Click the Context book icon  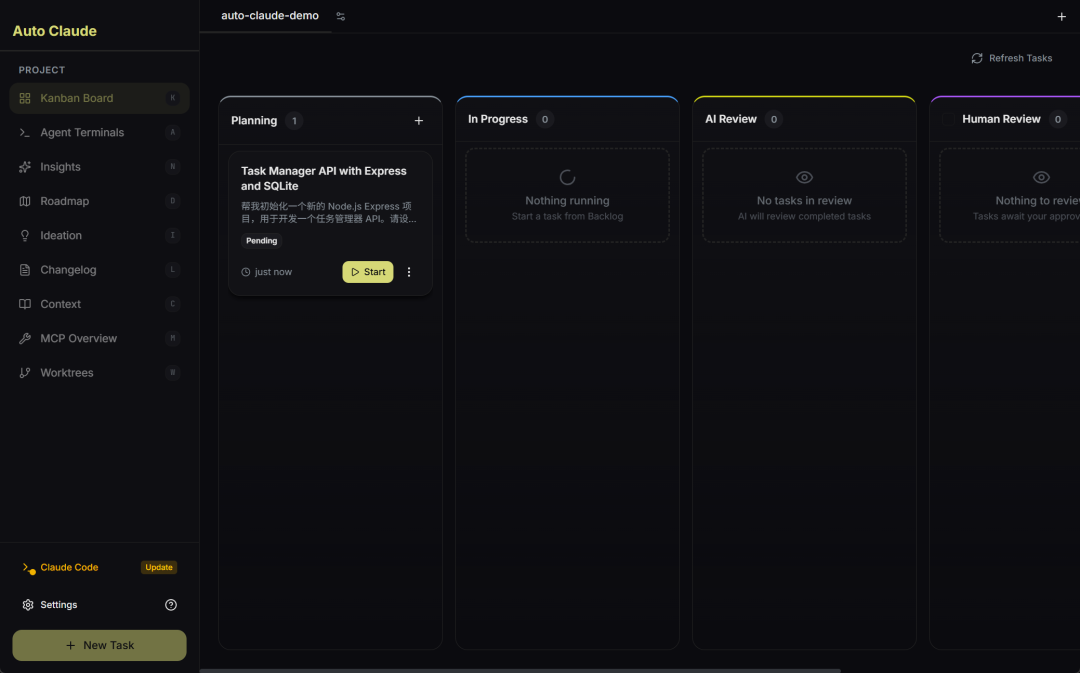pos(25,304)
